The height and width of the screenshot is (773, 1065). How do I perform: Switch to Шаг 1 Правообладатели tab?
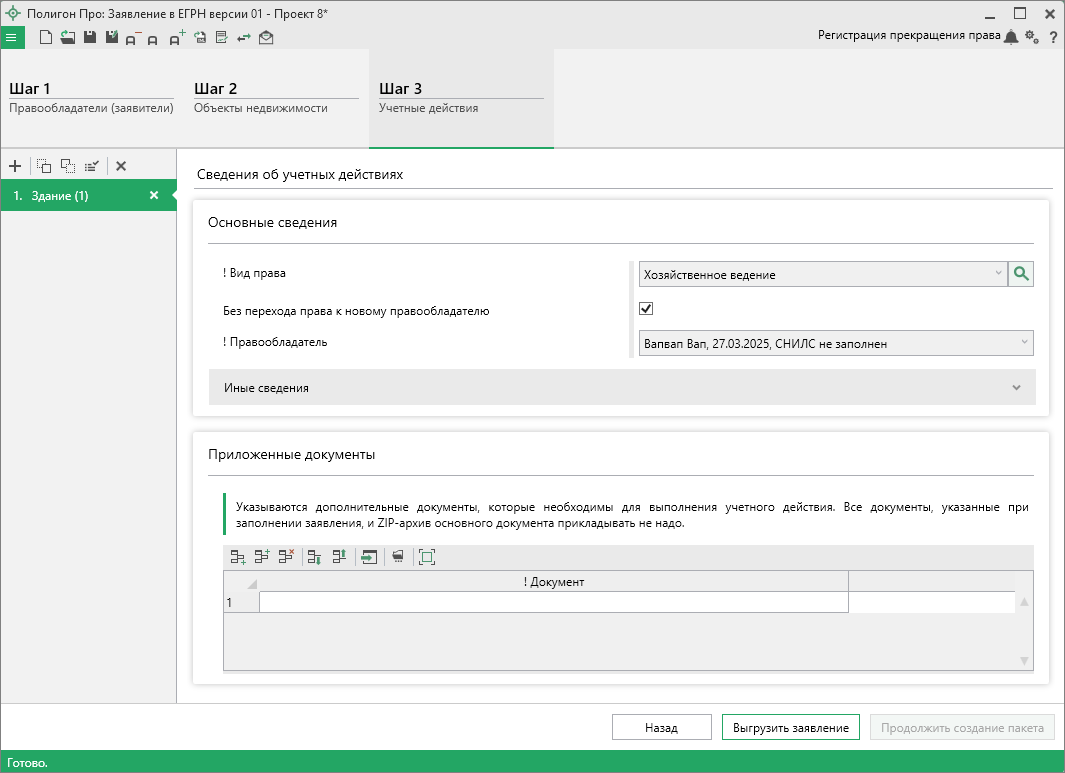91,98
